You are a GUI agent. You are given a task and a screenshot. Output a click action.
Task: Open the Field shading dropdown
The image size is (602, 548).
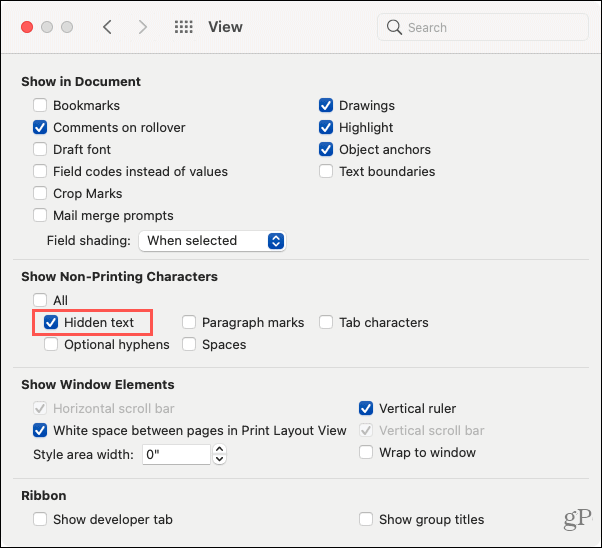[212, 241]
